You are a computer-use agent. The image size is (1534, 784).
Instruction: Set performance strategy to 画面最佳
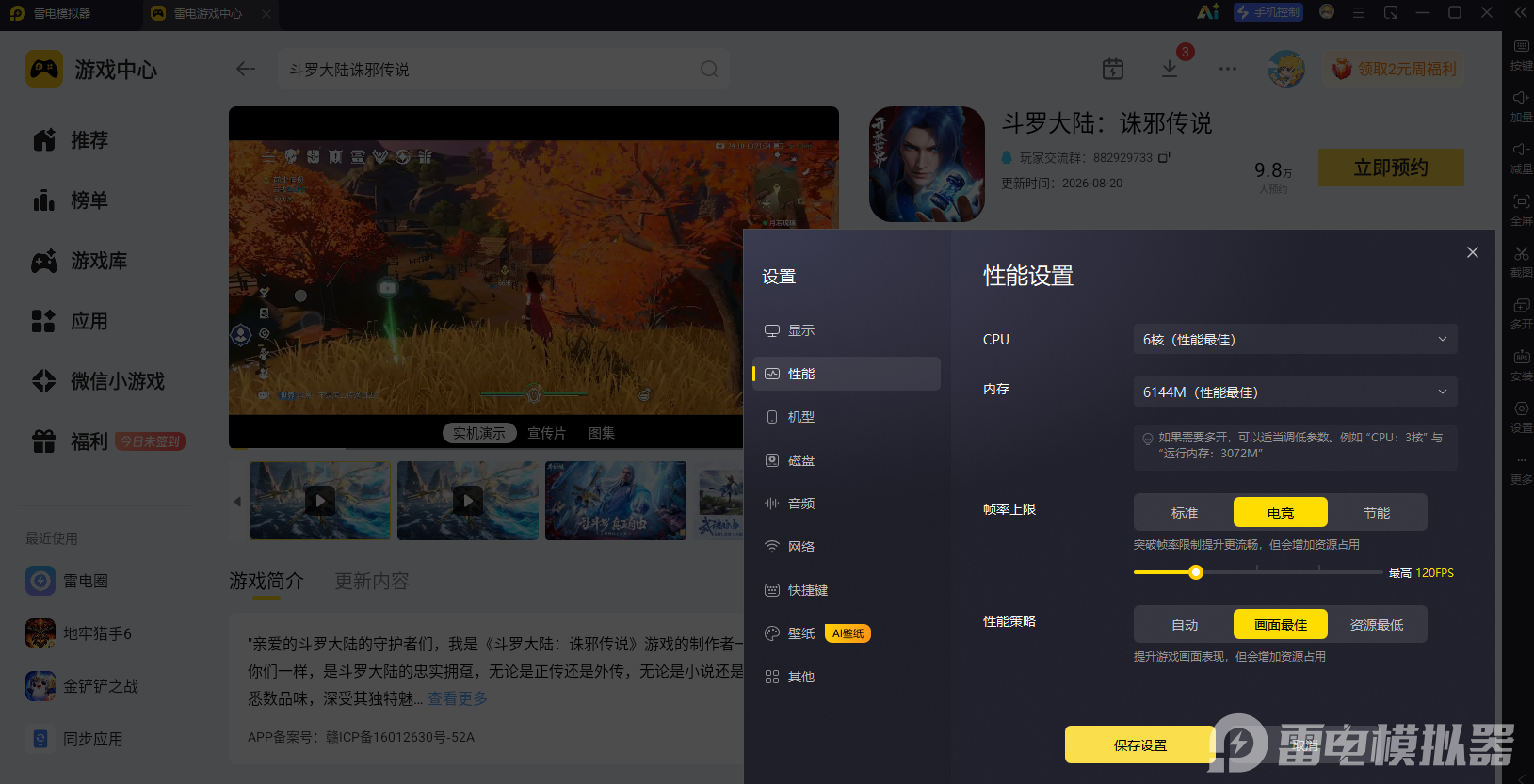click(x=1281, y=624)
